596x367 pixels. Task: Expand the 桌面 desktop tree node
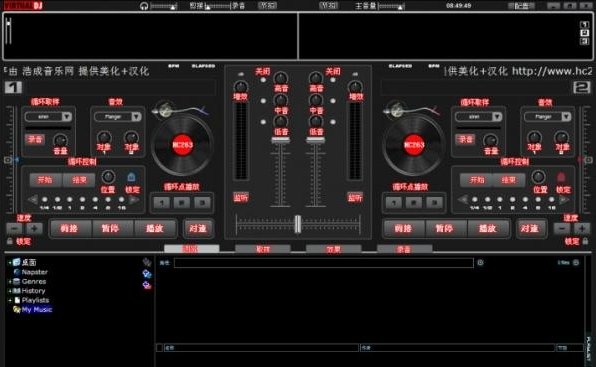10,263
